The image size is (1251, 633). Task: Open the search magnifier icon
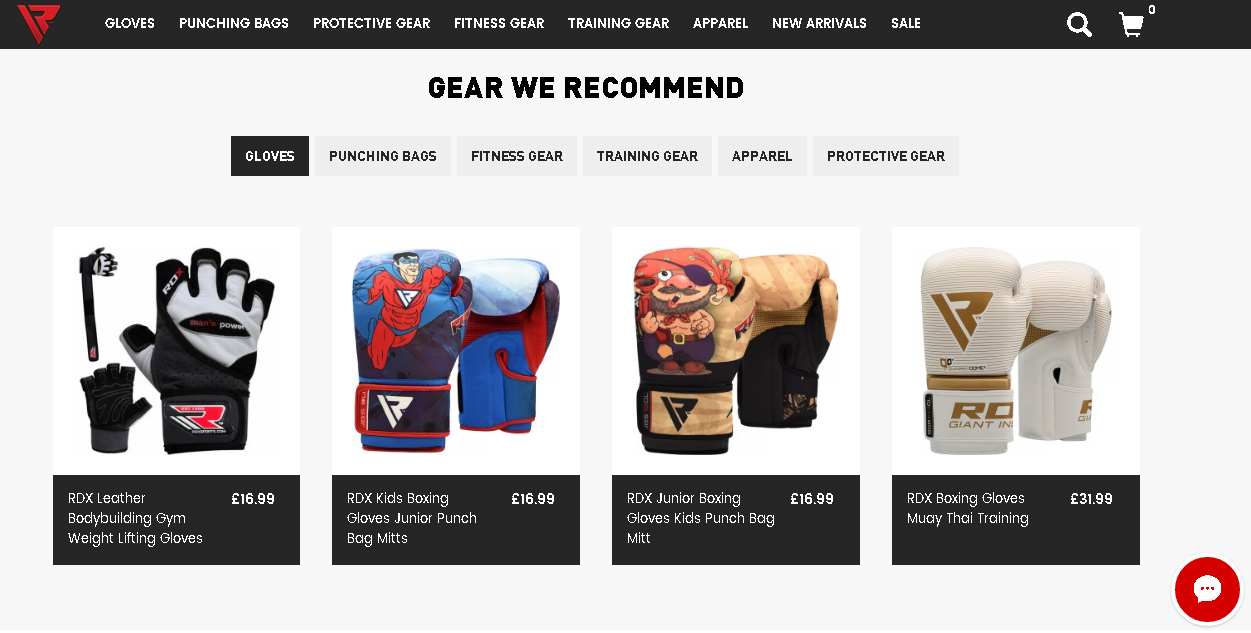tap(1079, 24)
